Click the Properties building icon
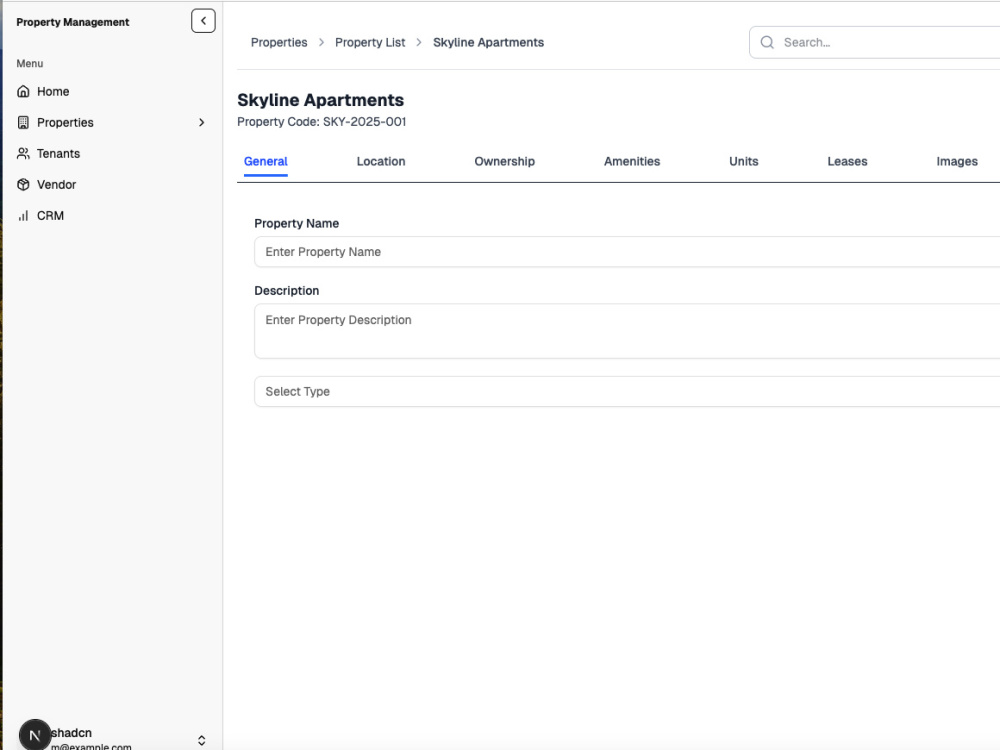The width and height of the screenshot is (1000, 750). pyautogui.click(x=23, y=122)
